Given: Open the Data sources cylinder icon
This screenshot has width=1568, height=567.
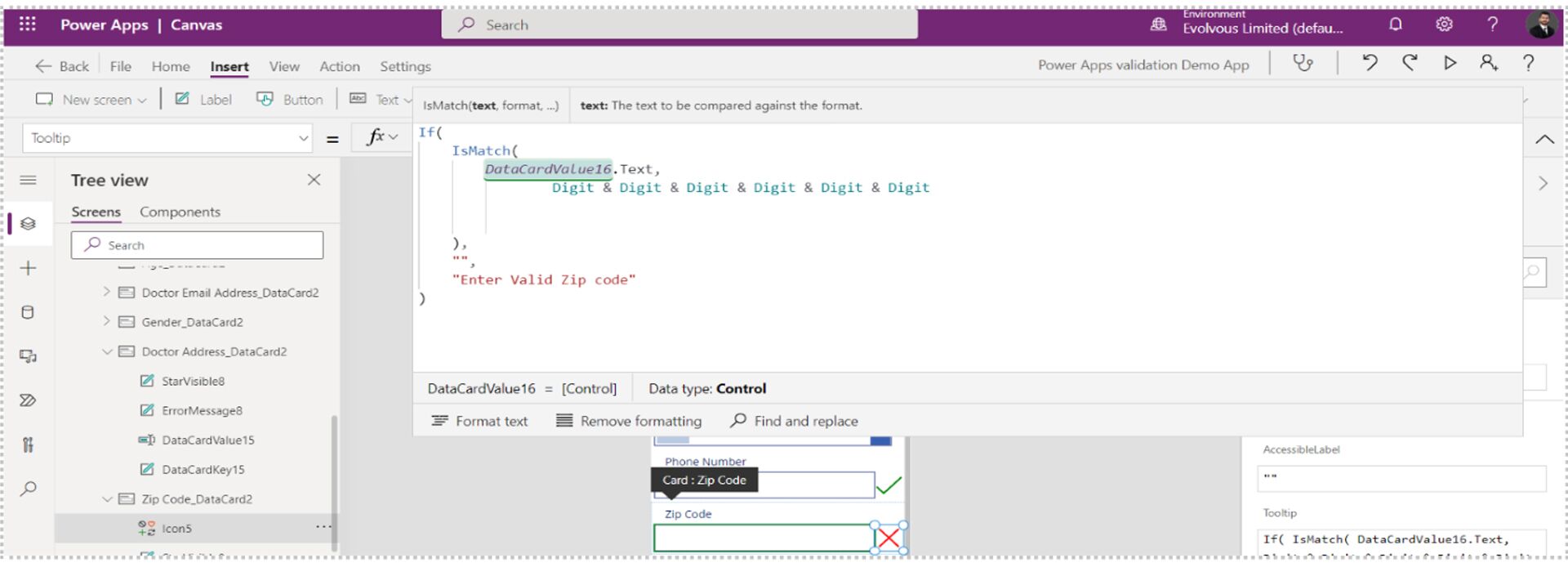Looking at the screenshot, I should [x=28, y=312].
